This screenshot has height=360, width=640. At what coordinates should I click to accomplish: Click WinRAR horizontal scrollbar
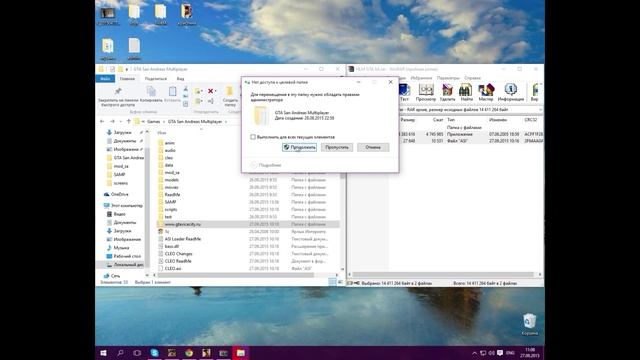coord(443,275)
